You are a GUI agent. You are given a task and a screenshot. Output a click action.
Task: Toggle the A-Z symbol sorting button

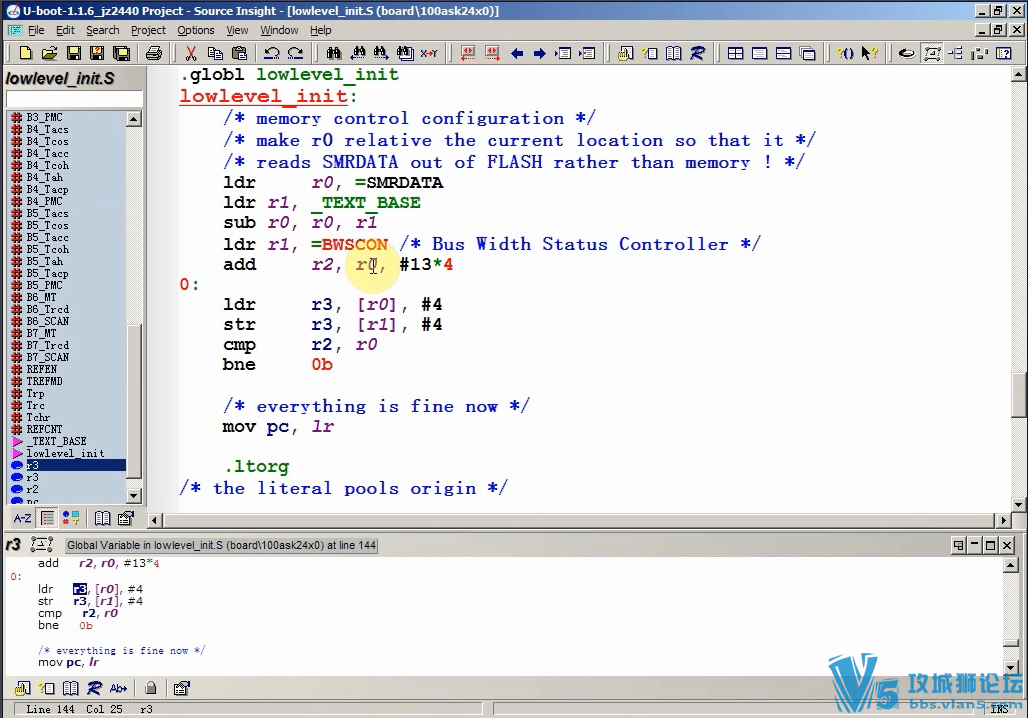[x=22, y=519]
